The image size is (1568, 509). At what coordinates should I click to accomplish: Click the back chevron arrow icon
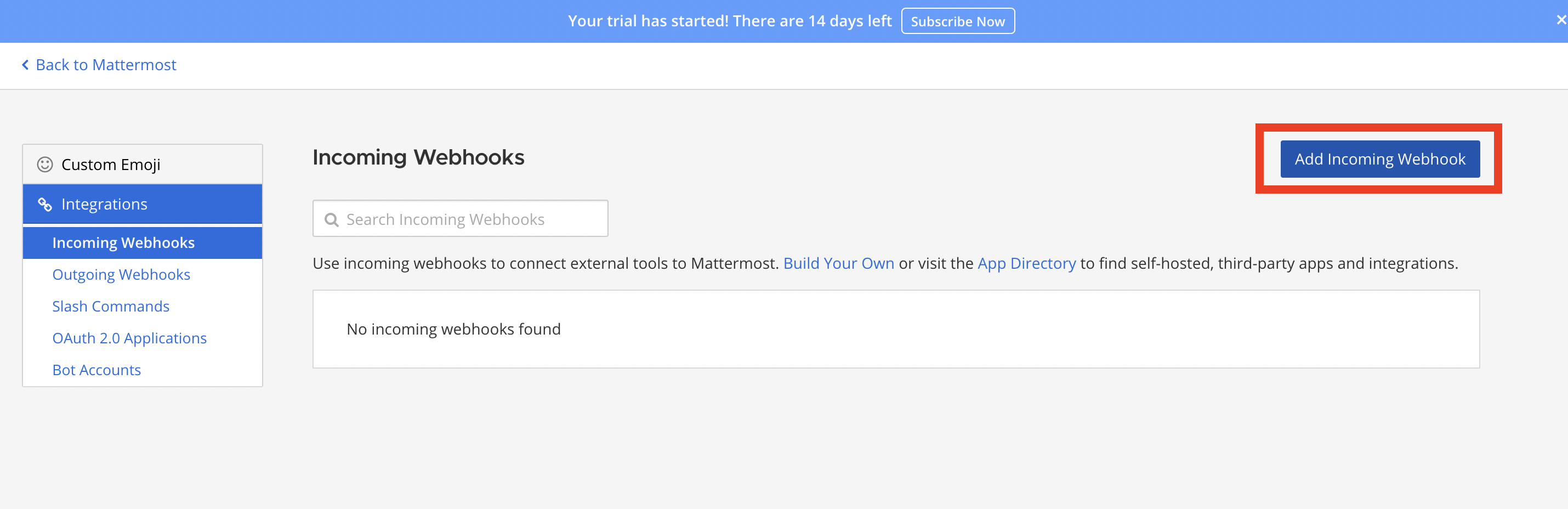tap(25, 65)
